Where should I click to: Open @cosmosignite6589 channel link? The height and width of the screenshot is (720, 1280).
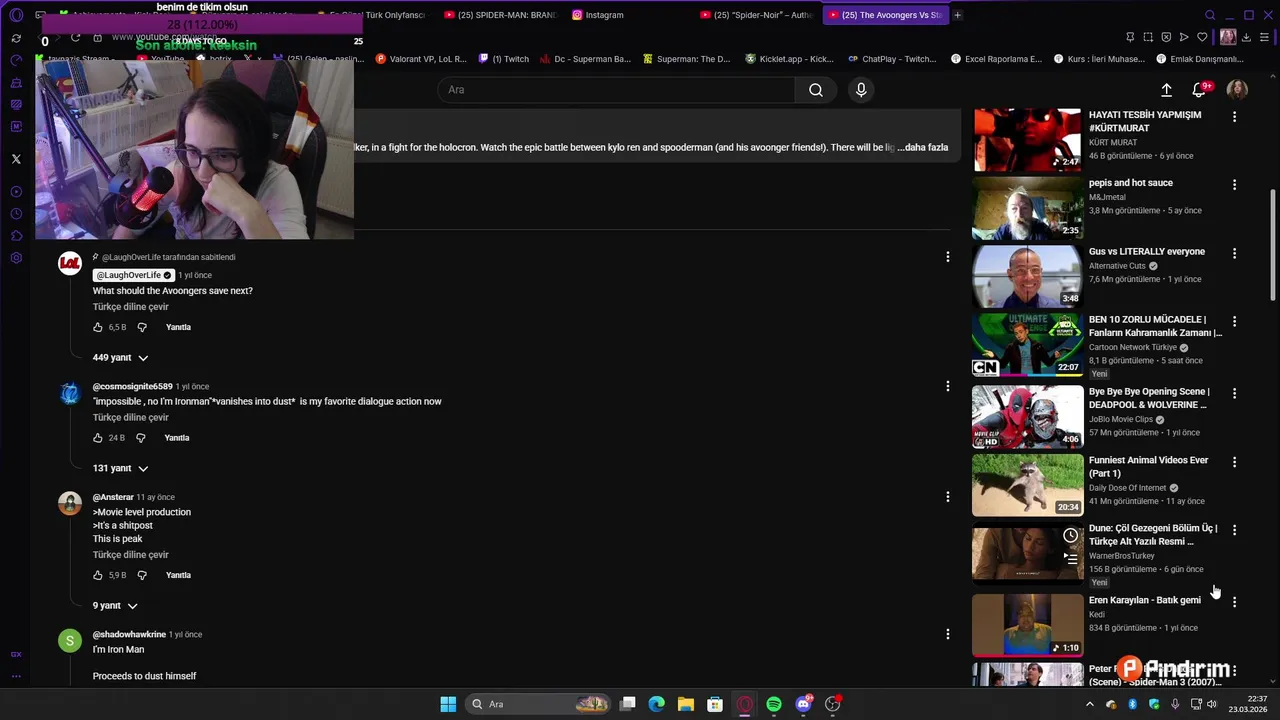(x=132, y=386)
